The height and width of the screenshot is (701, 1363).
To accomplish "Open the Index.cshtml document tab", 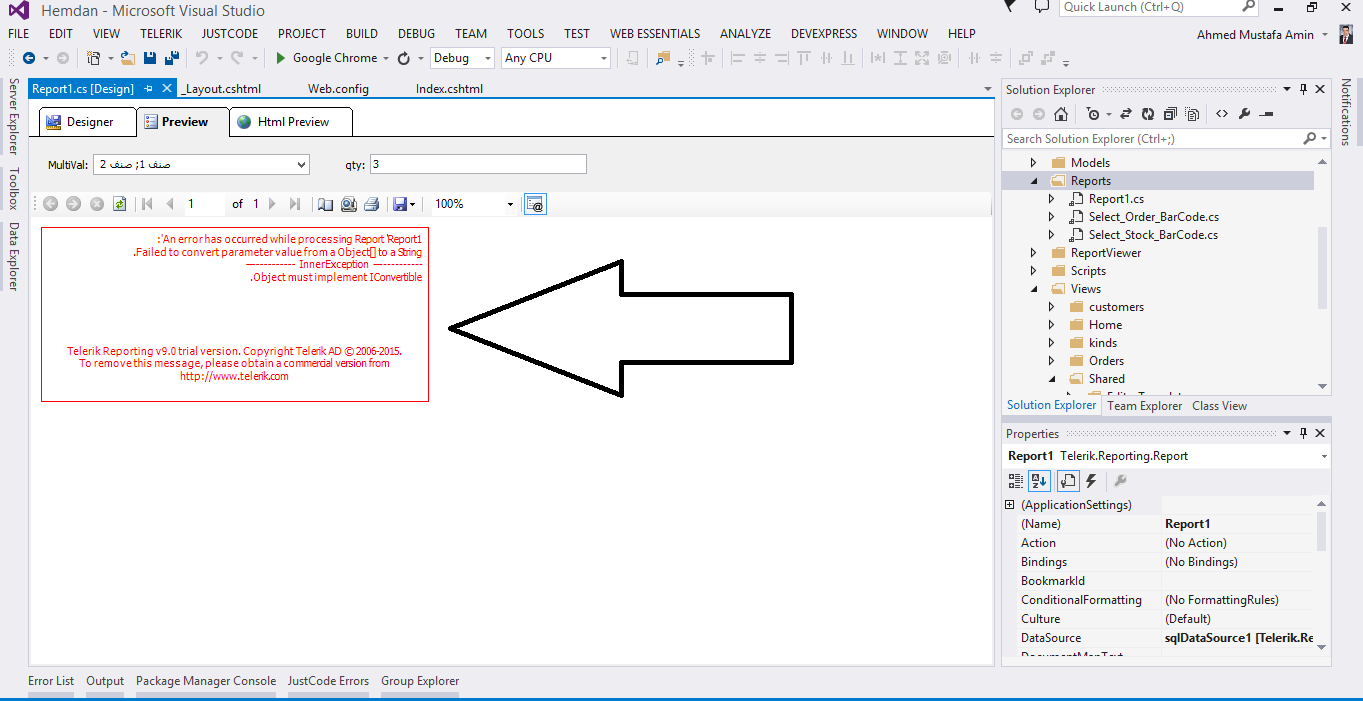I will (x=449, y=89).
